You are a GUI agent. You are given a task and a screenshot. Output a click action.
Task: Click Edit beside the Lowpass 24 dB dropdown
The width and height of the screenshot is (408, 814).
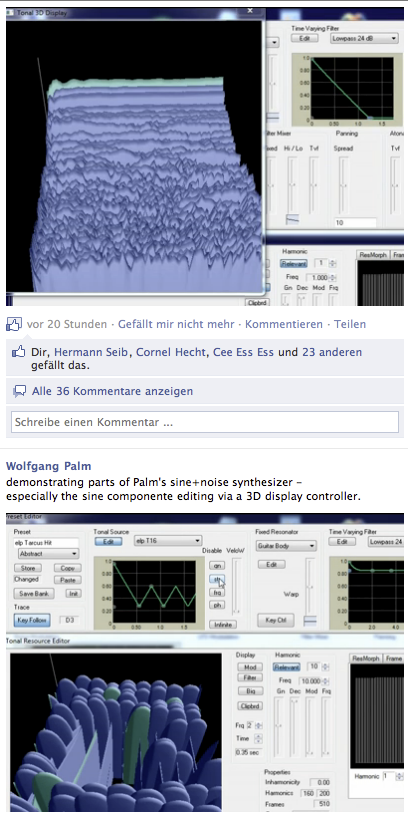point(305,38)
